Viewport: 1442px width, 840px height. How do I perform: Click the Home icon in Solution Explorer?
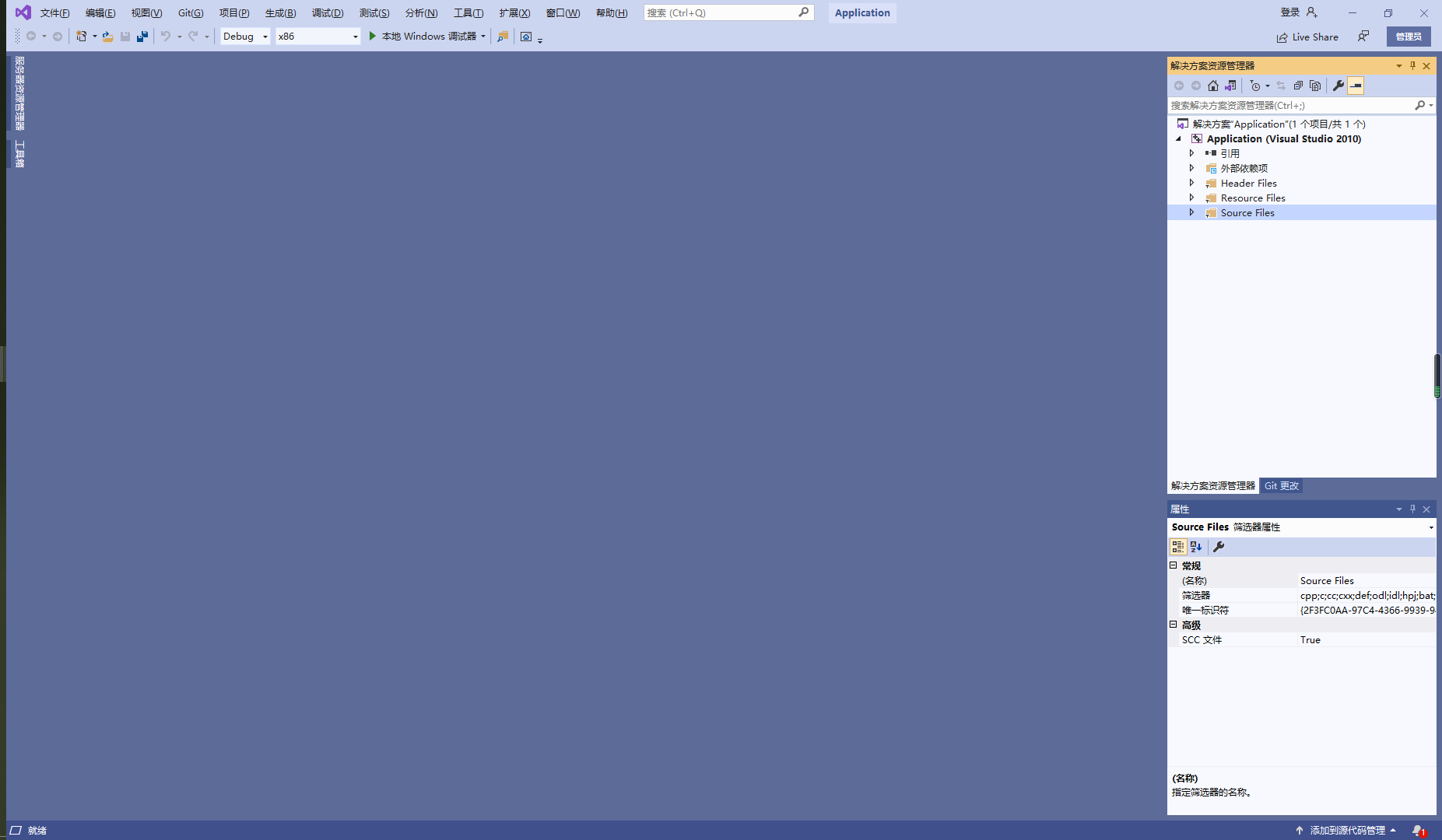pos(1213,86)
